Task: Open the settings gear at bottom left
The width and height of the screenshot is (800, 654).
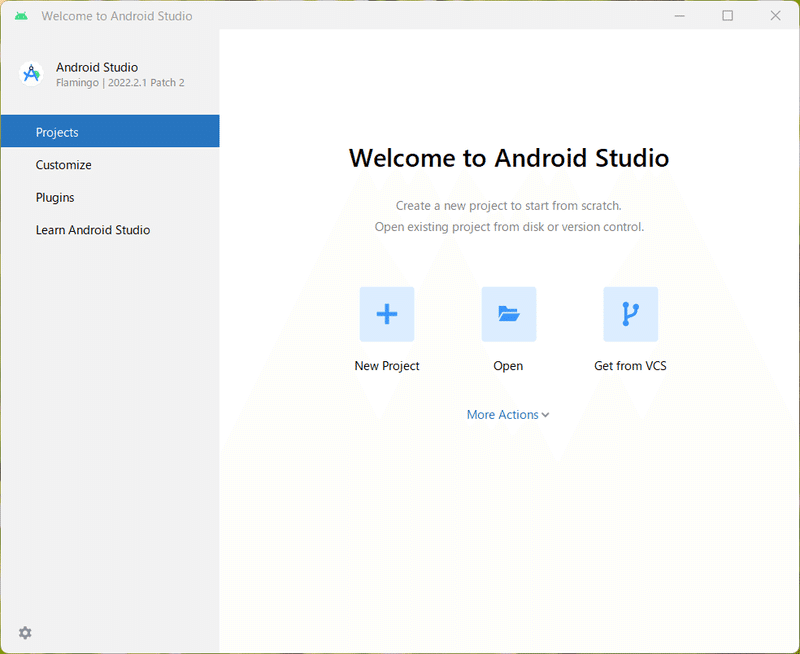Action: tap(25, 633)
